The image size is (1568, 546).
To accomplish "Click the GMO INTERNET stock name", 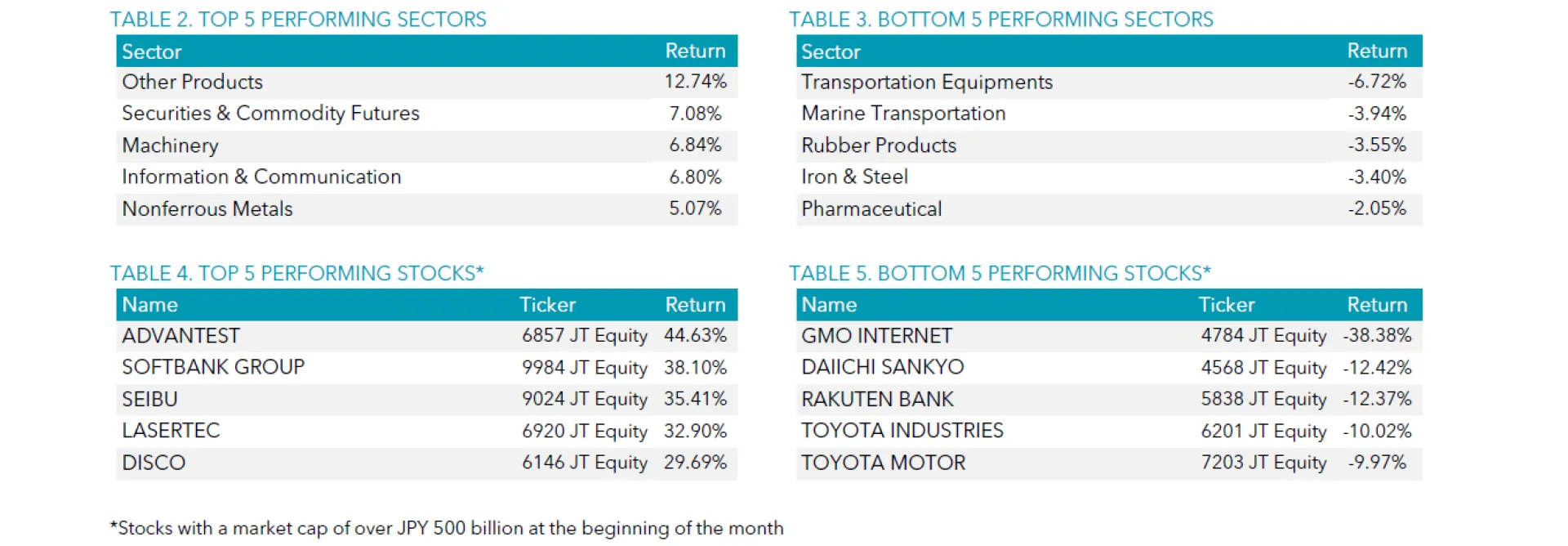I will (x=876, y=336).
